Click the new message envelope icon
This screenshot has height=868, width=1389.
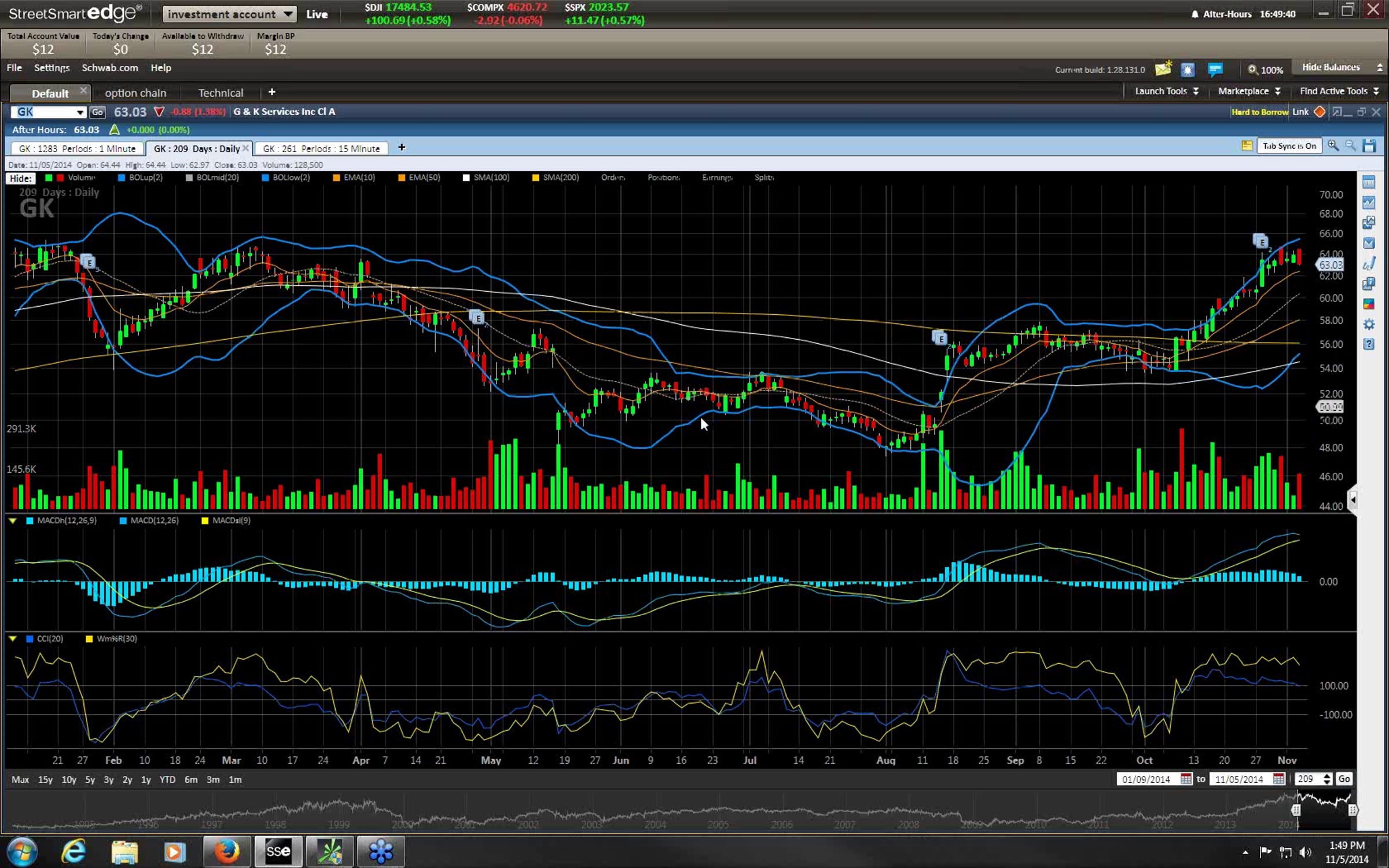[1163, 69]
